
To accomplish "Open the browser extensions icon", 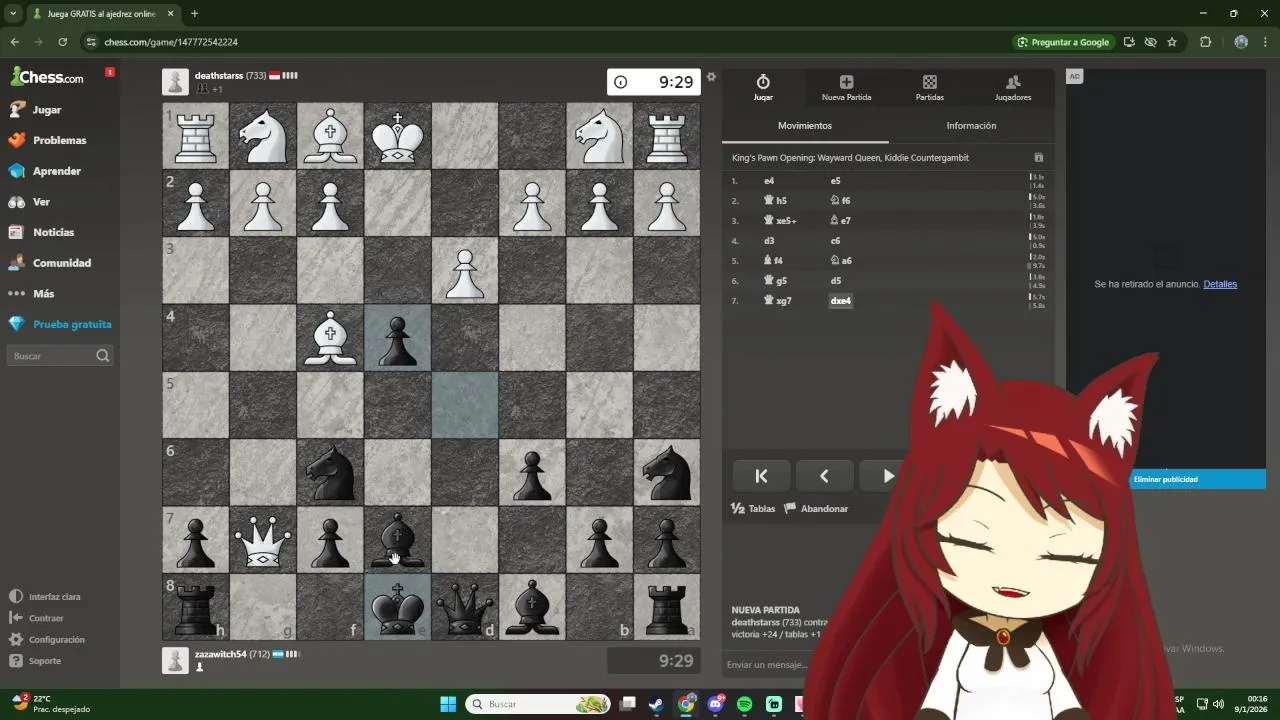I will [x=1205, y=42].
